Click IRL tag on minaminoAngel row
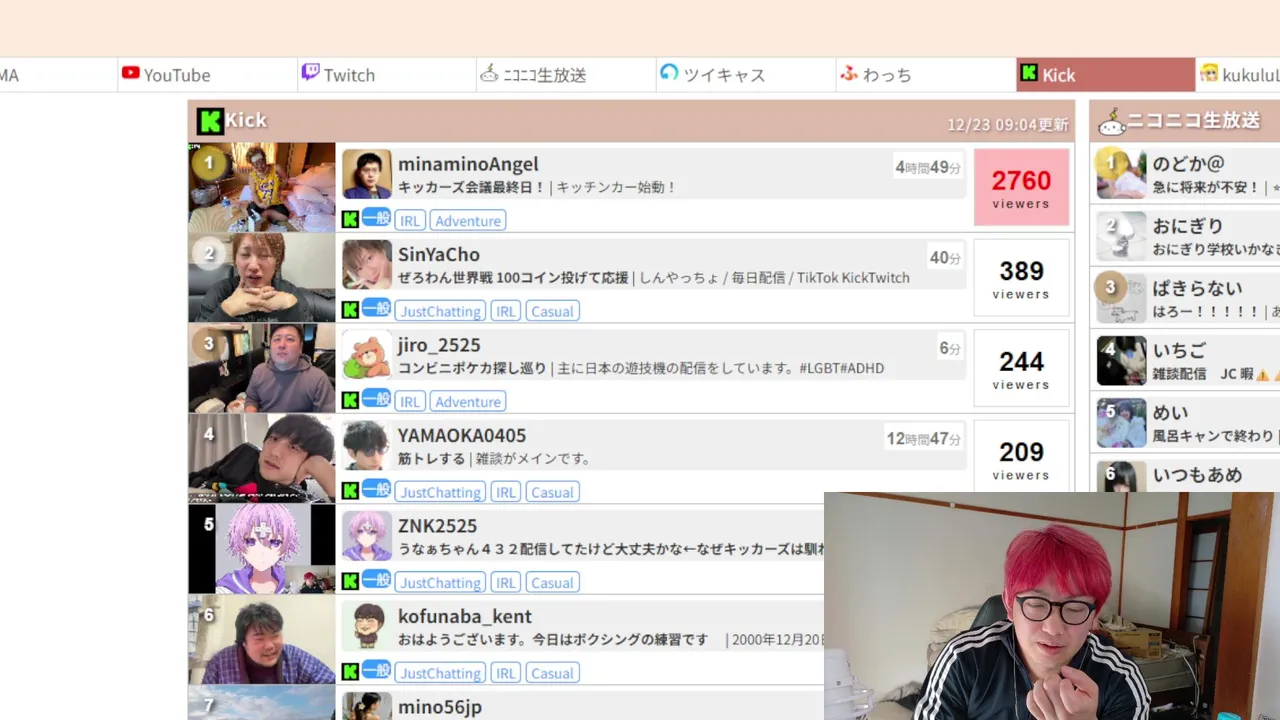The width and height of the screenshot is (1280, 720). pos(410,221)
